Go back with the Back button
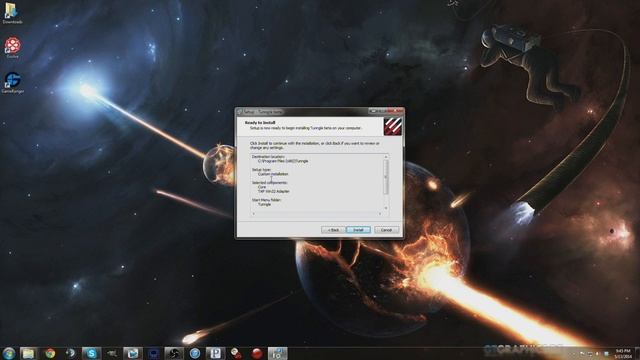This screenshot has width=640, height=360. click(333, 230)
